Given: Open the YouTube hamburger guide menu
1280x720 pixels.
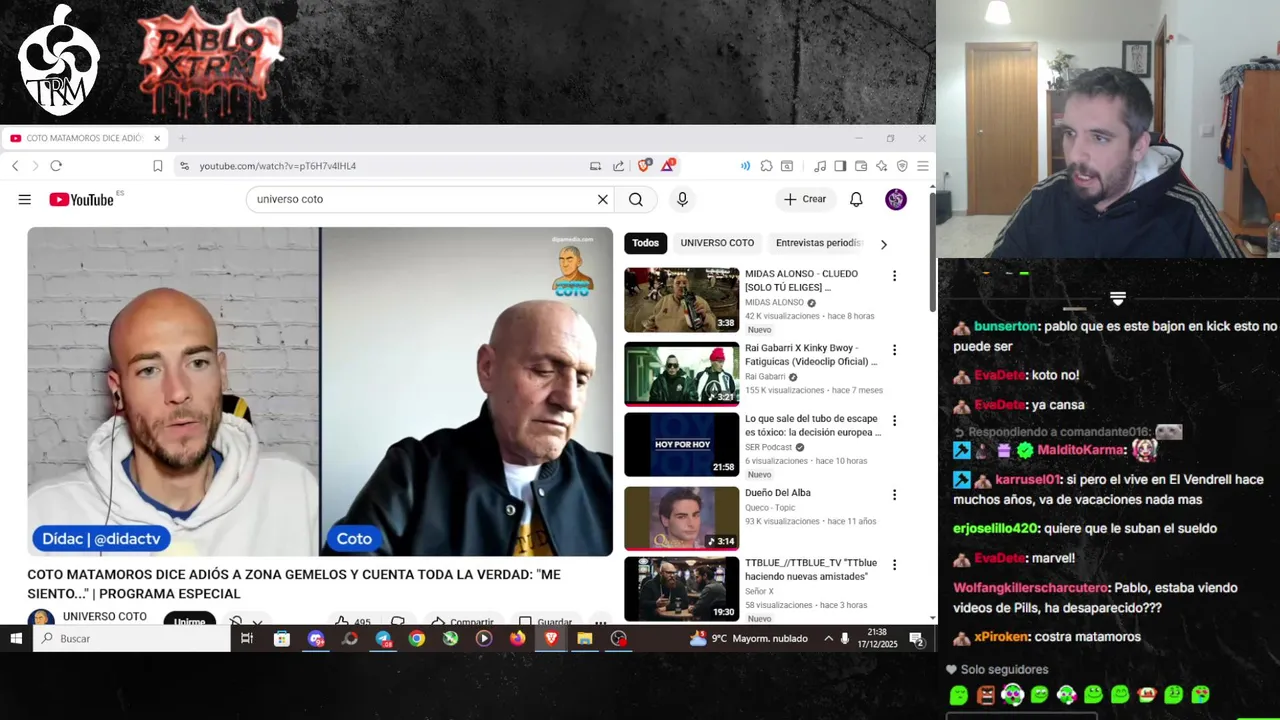Looking at the screenshot, I should 24,200.
